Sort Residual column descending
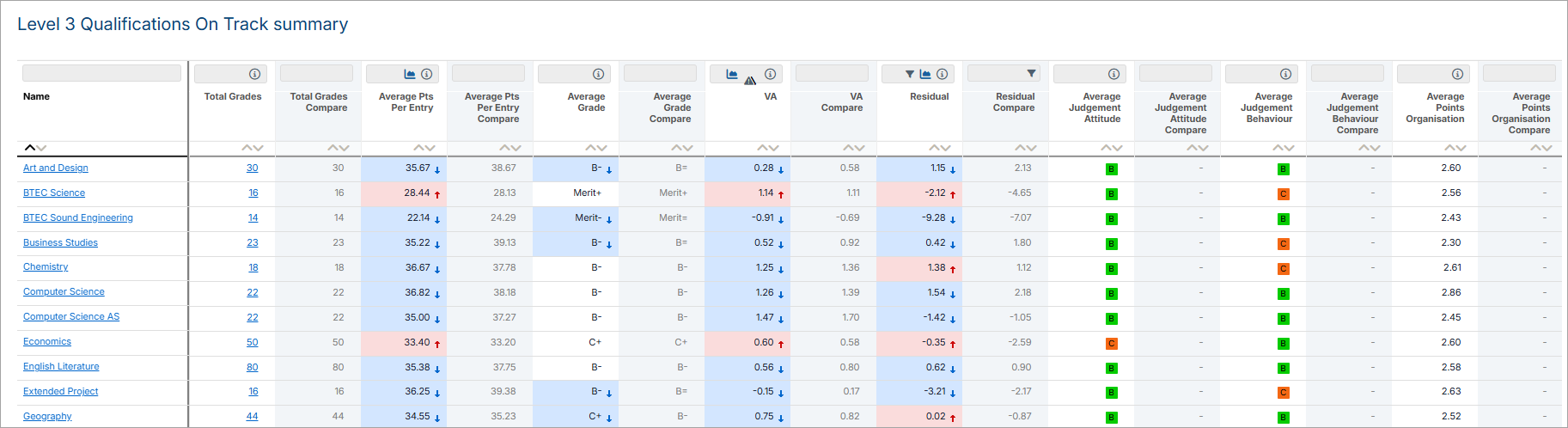1568x428 pixels. [946, 148]
